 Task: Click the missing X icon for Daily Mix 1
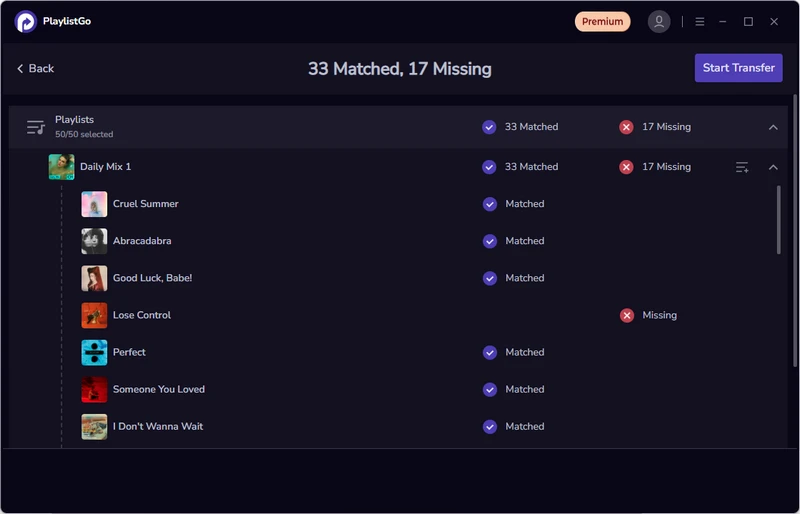click(x=626, y=167)
